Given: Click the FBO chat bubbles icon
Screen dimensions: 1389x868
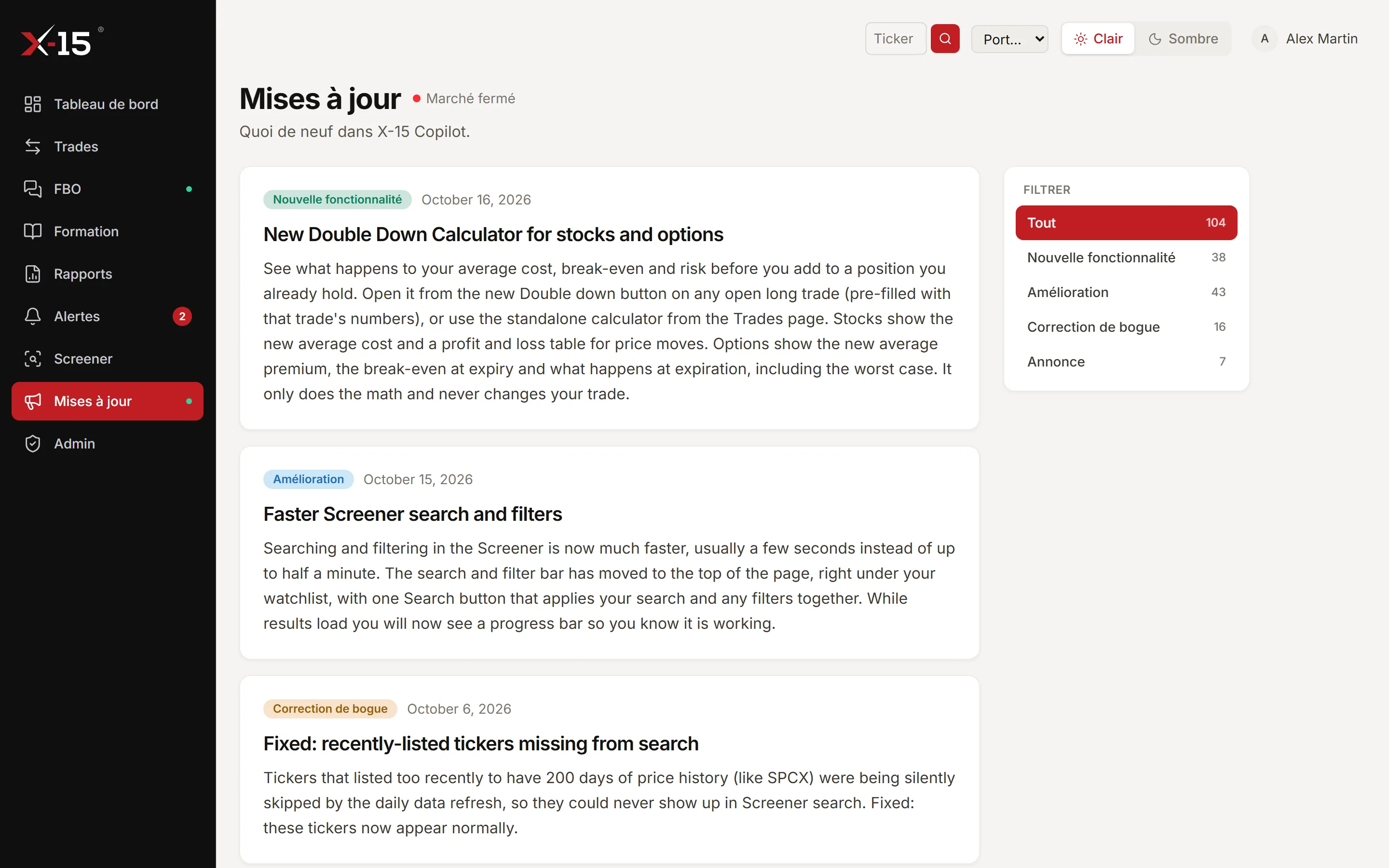Looking at the screenshot, I should 33,189.
